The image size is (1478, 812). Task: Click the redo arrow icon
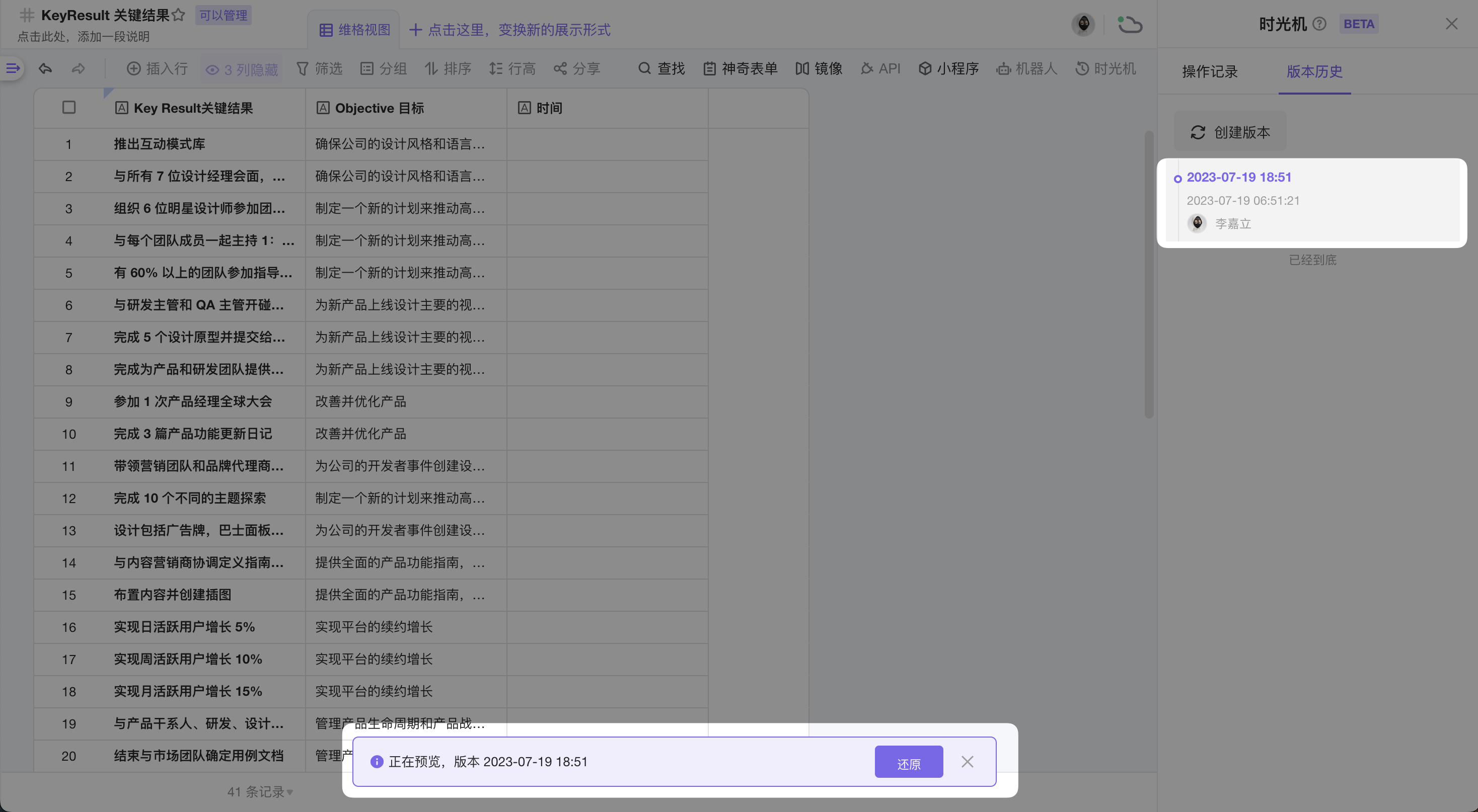(78, 69)
